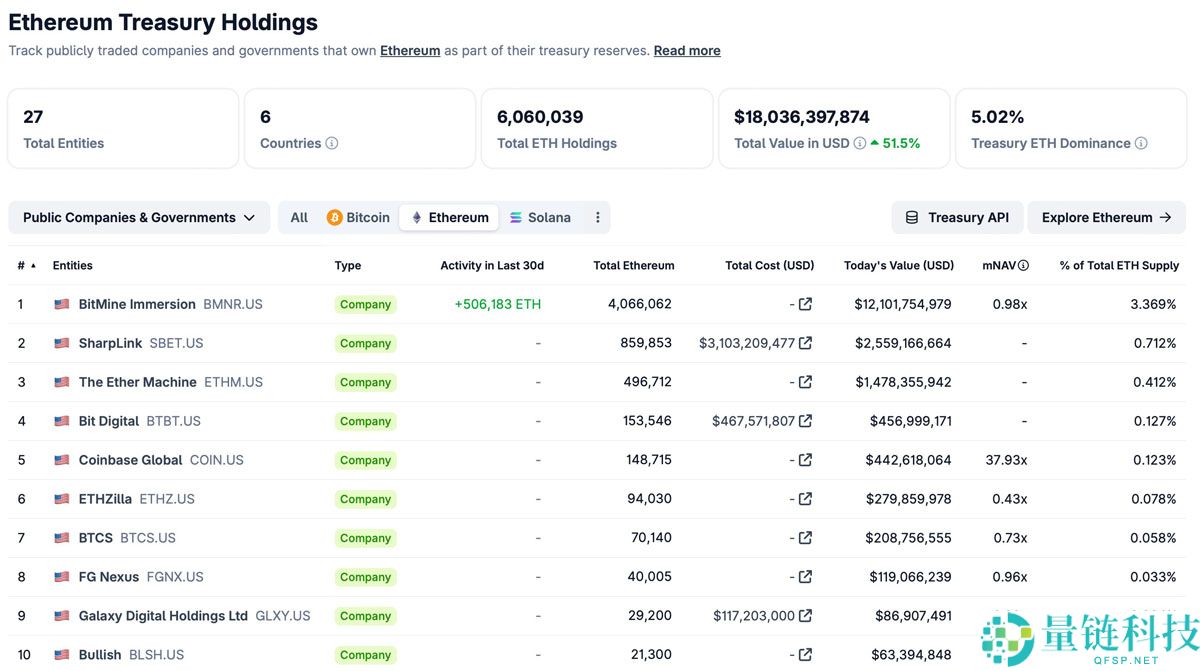The image size is (1200, 671).
Task: Click 6,060,039 Total ETH Holdings card
Action: tap(597, 128)
